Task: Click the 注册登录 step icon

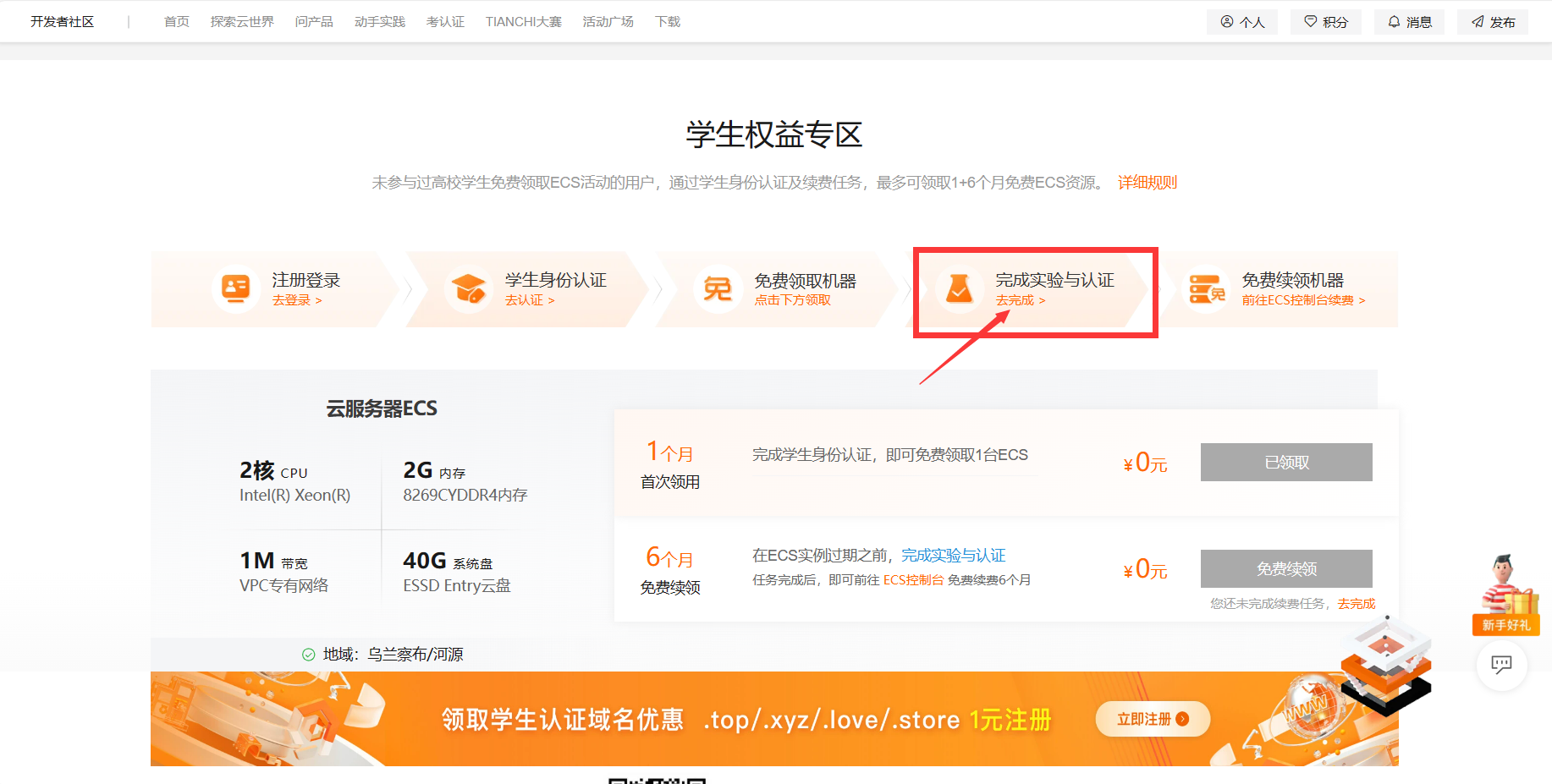Action: [x=235, y=289]
